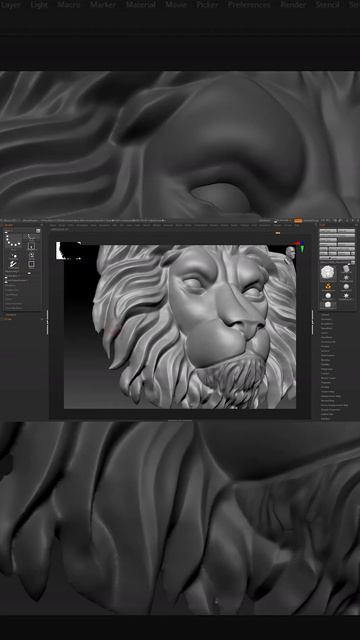The width and height of the screenshot is (360, 640).
Task: Expand the Unified Skin subpalette
Action: 327,414
